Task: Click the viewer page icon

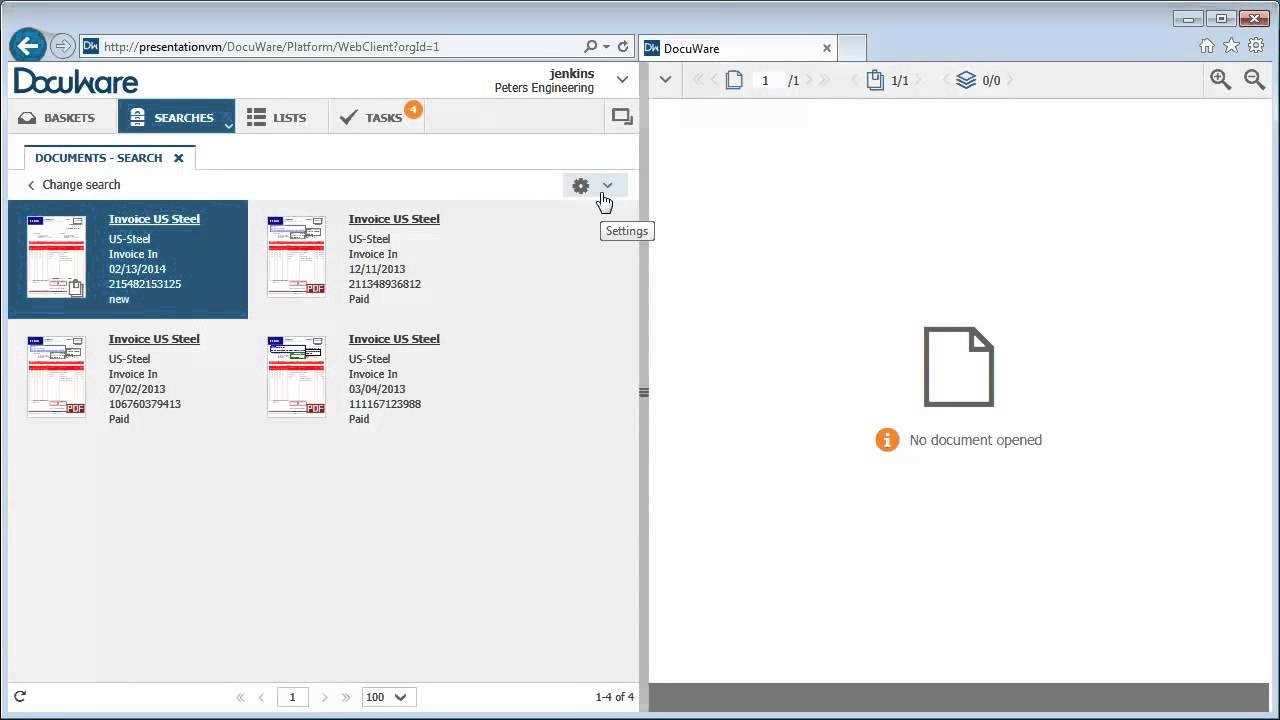Action: pyautogui.click(x=734, y=80)
